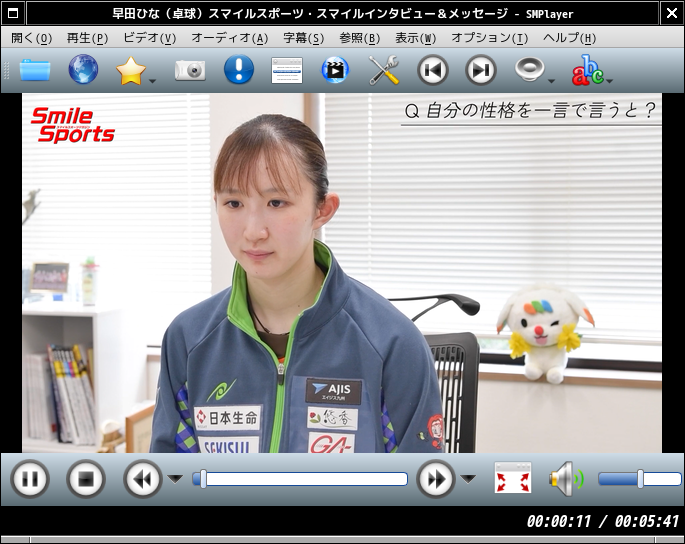Image resolution: width=685 pixels, height=544 pixels.
Task: Click the seek bar to jump in video
Action: (300, 479)
